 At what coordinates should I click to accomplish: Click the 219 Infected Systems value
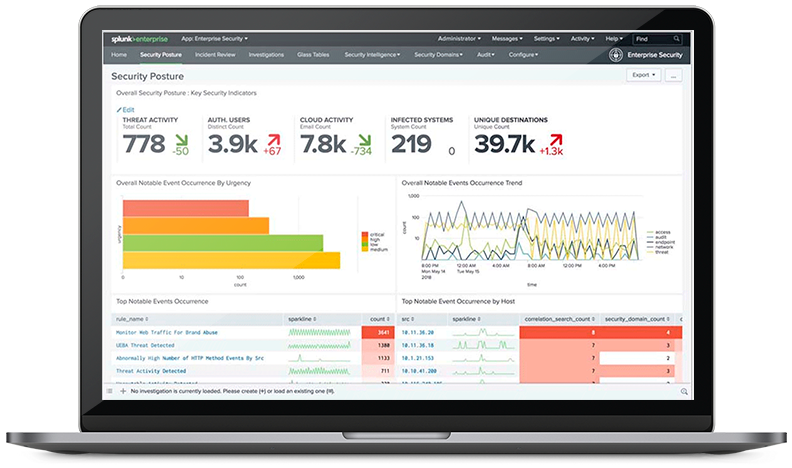(x=412, y=144)
